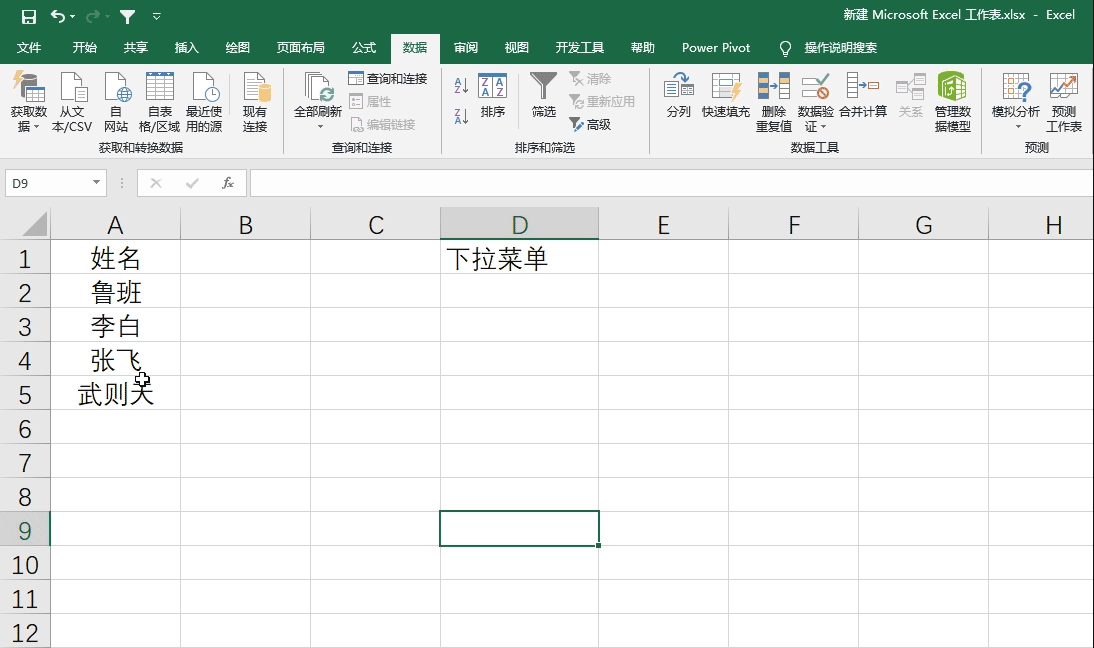Click the Get Data (获取数据) icon
1094x648 pixels.
tap(28, 88)
